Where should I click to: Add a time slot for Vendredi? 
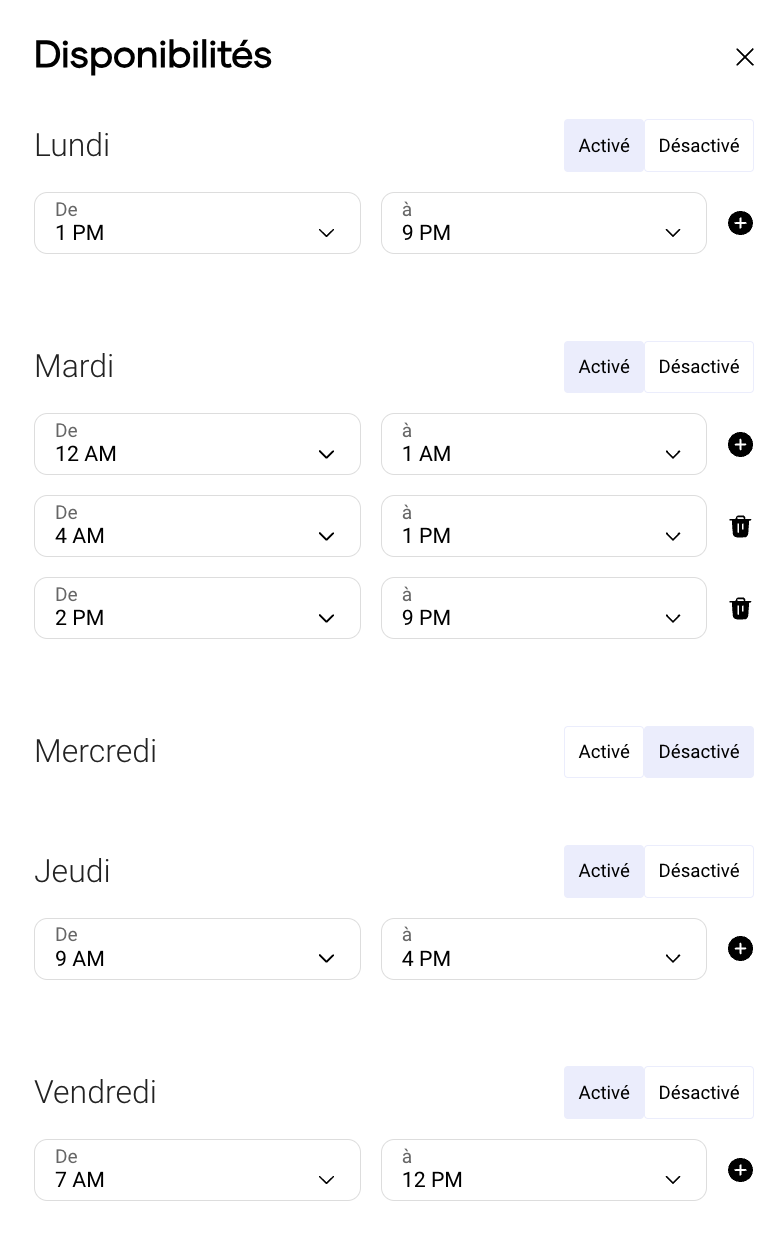[x=740, y=1170]
